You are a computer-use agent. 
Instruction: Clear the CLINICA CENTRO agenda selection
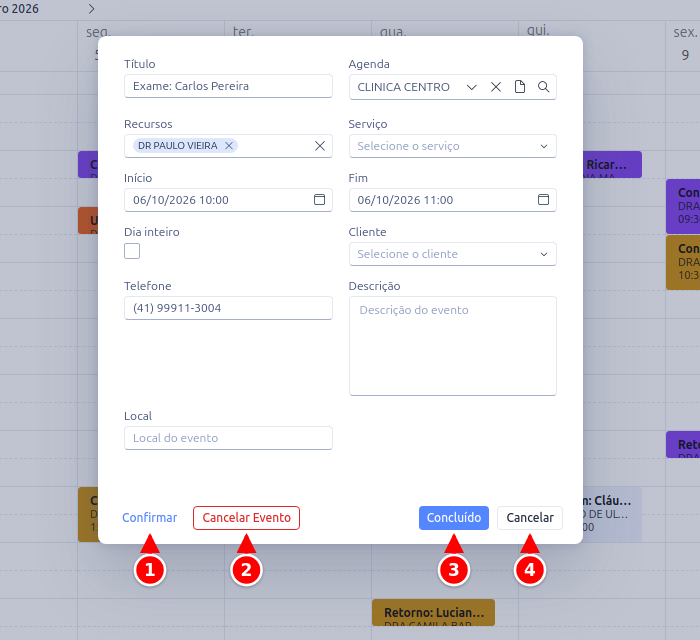tap(496, 87)
